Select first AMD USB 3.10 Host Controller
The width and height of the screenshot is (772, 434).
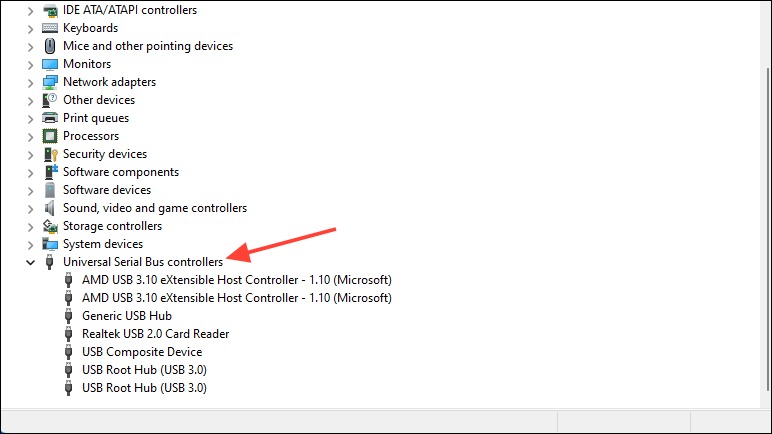[x=237, y=280]
